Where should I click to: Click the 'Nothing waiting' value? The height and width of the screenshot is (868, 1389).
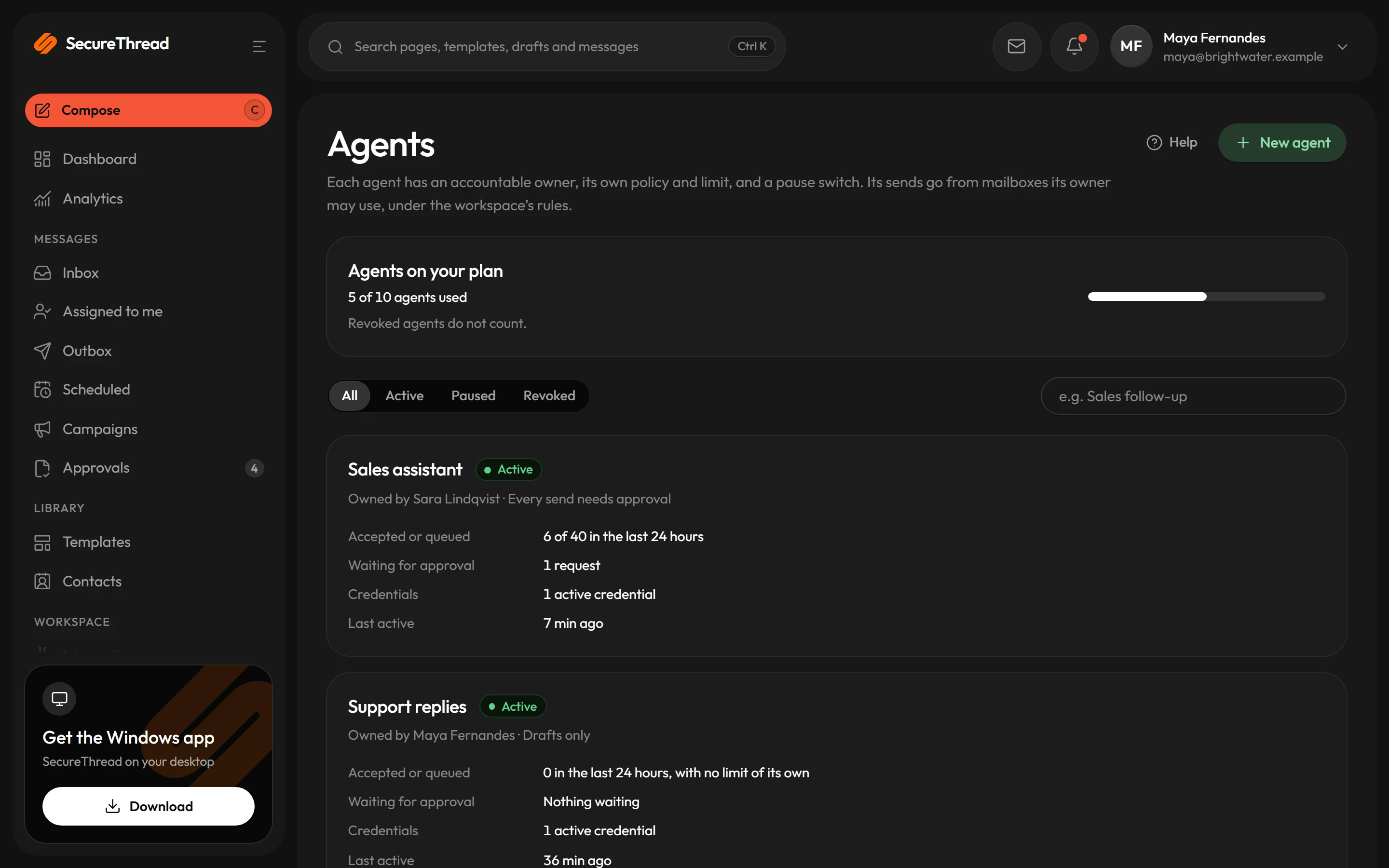[x=591, y=802]
